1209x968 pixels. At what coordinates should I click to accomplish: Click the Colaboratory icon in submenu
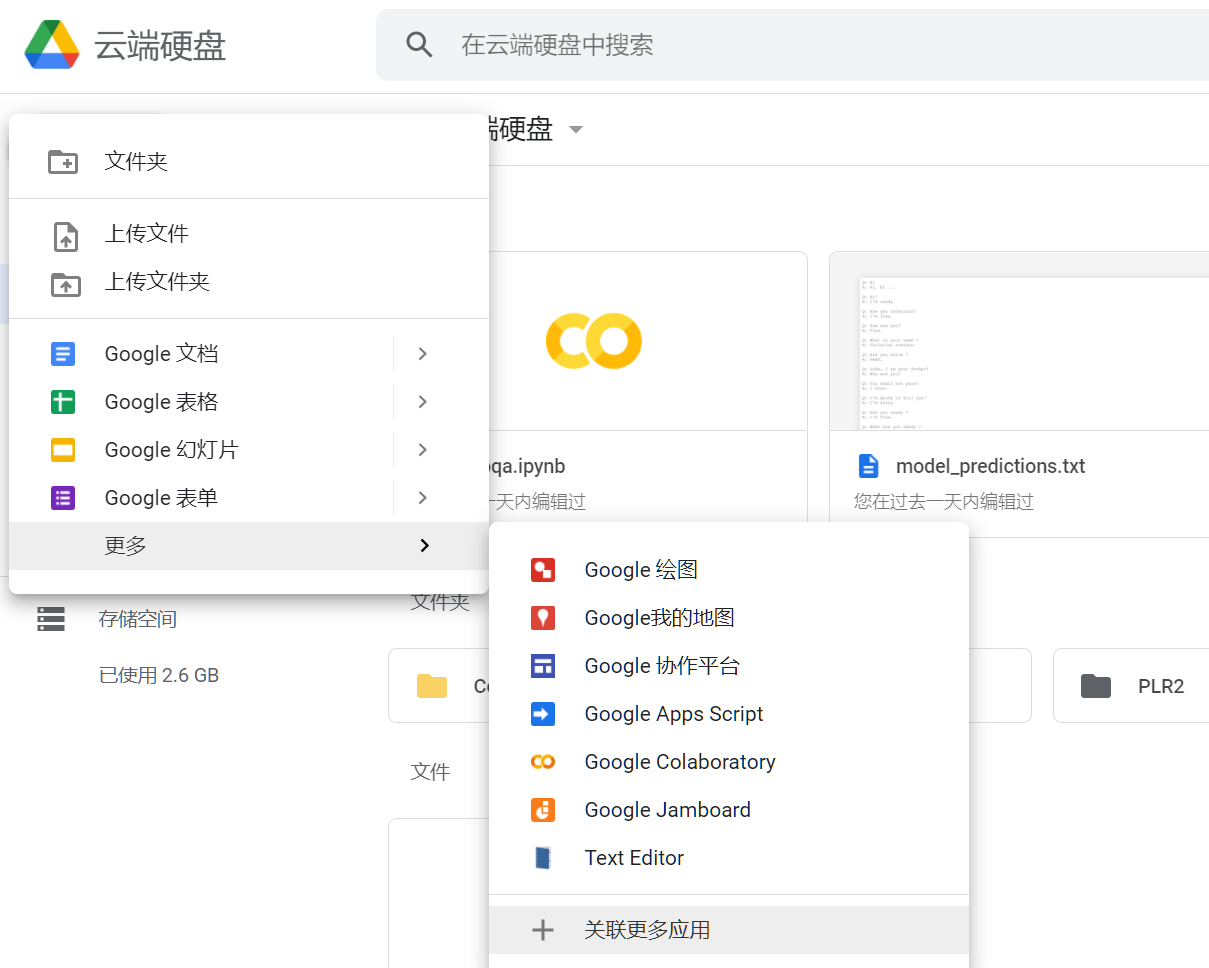pyautogui.click(x=543, y=762)
